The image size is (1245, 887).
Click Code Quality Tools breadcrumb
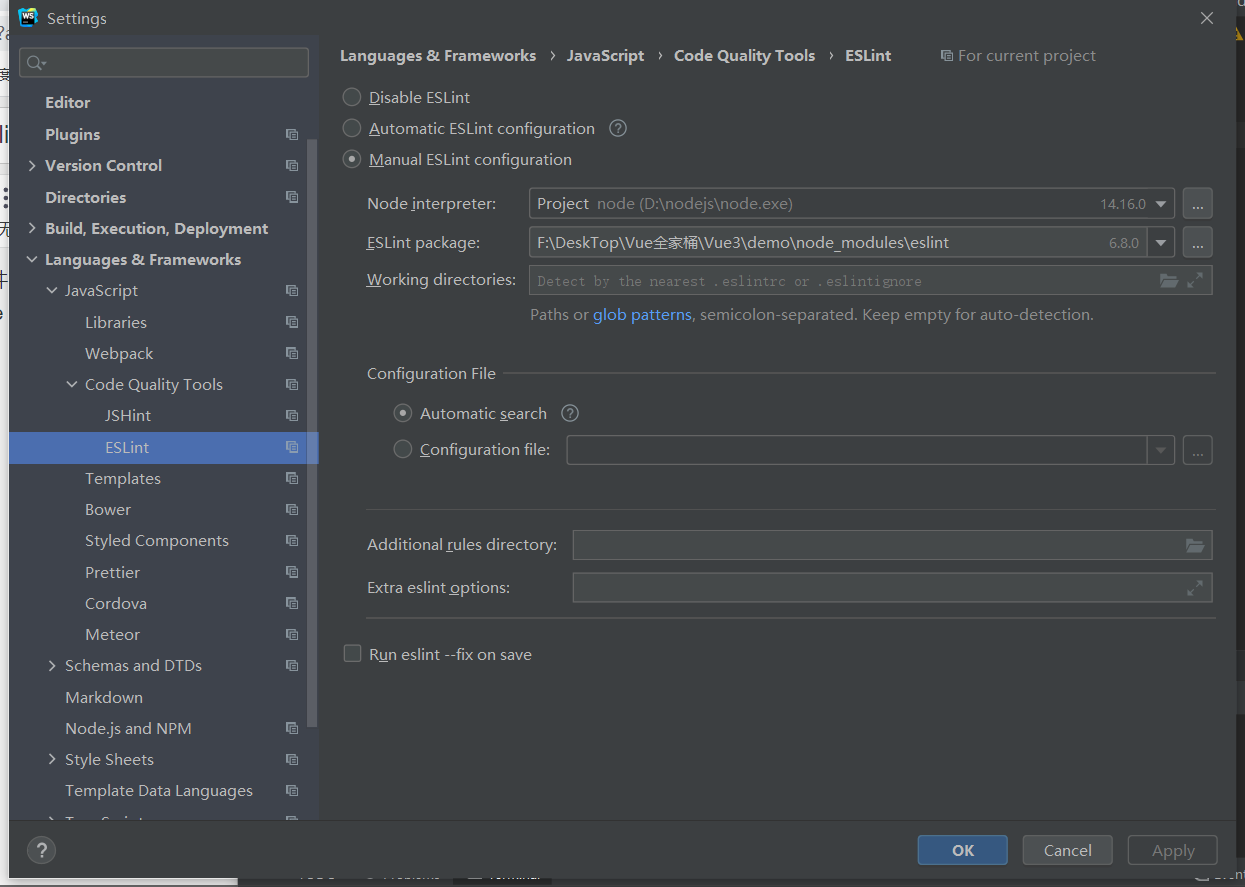(745, 56)
